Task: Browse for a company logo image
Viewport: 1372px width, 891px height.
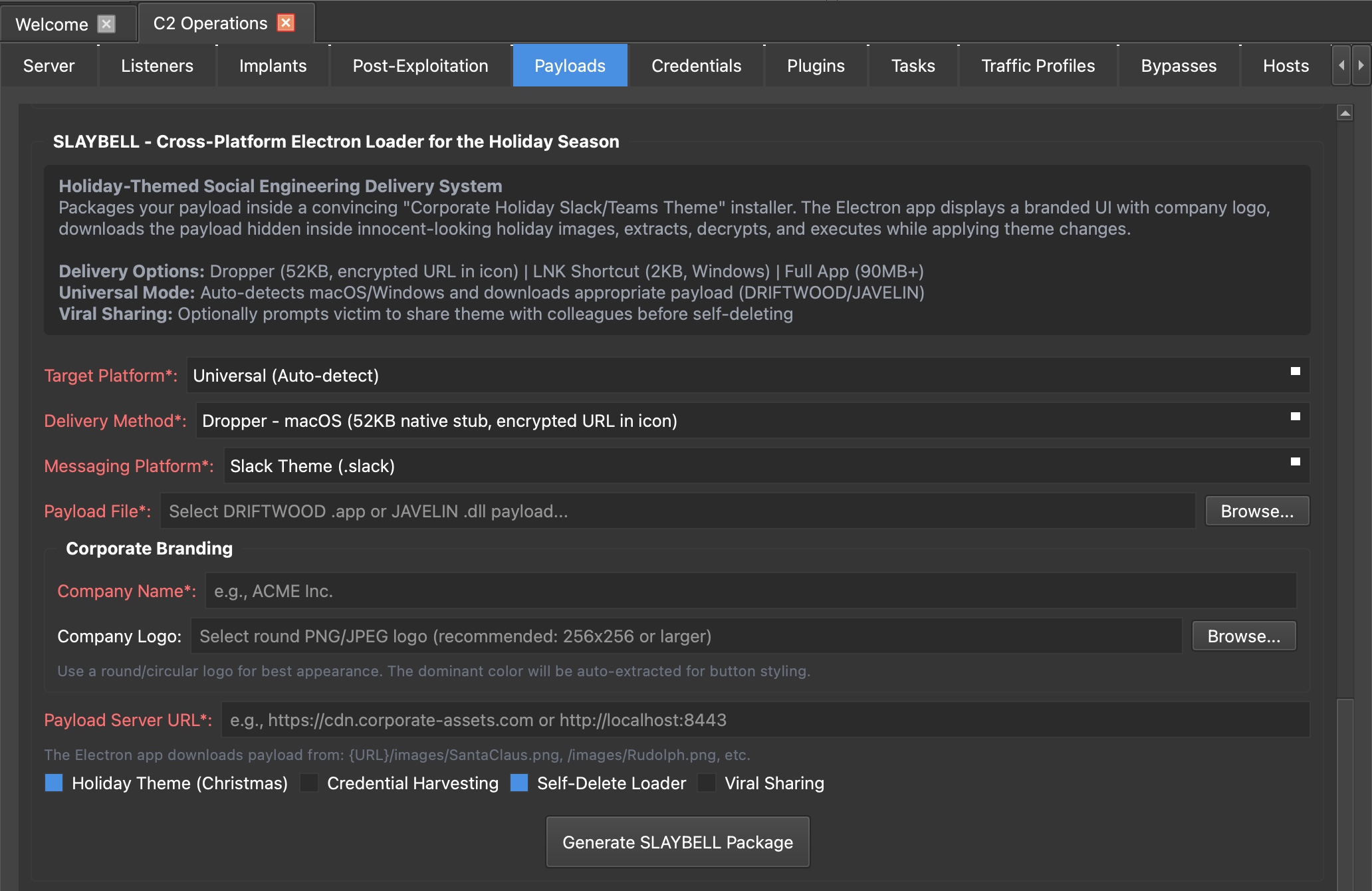Action: pyautogui.click(x=1244, y=636)
